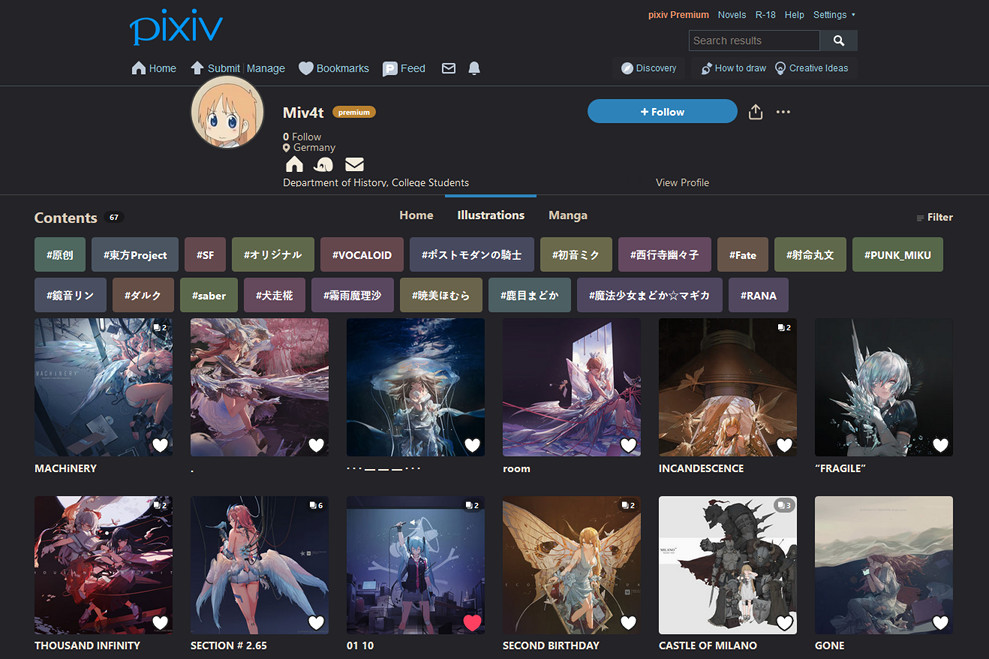Image resolution: width=989 pixels, height=659 pixels.
Task: Switch to the Manga tab
Action: 567,214
